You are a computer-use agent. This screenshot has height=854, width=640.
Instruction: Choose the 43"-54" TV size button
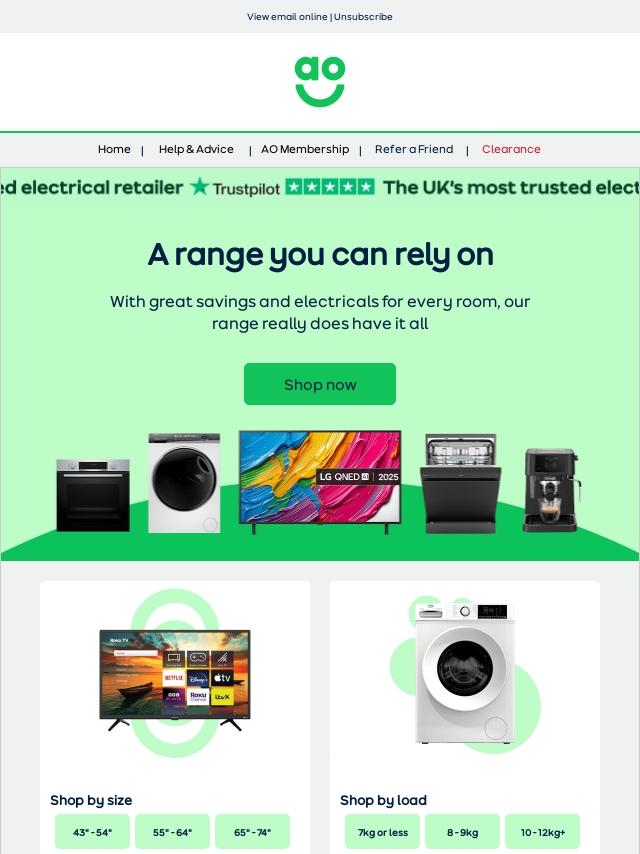point(93,832)
